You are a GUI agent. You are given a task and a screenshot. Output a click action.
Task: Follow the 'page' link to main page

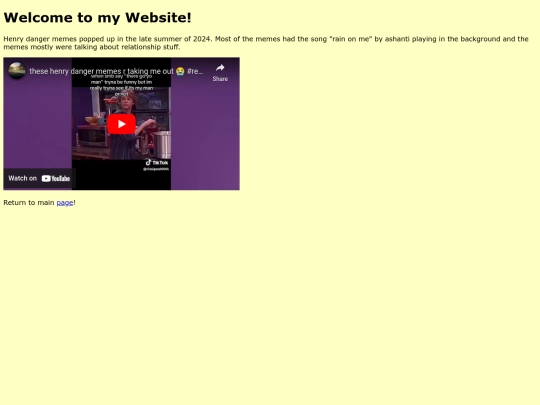65,202
